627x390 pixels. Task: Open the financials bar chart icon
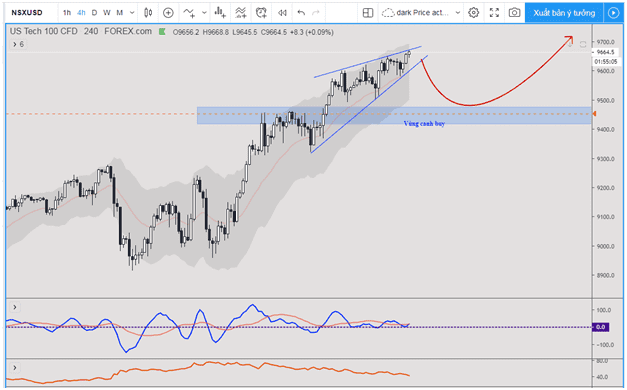(x=220, y=13)
